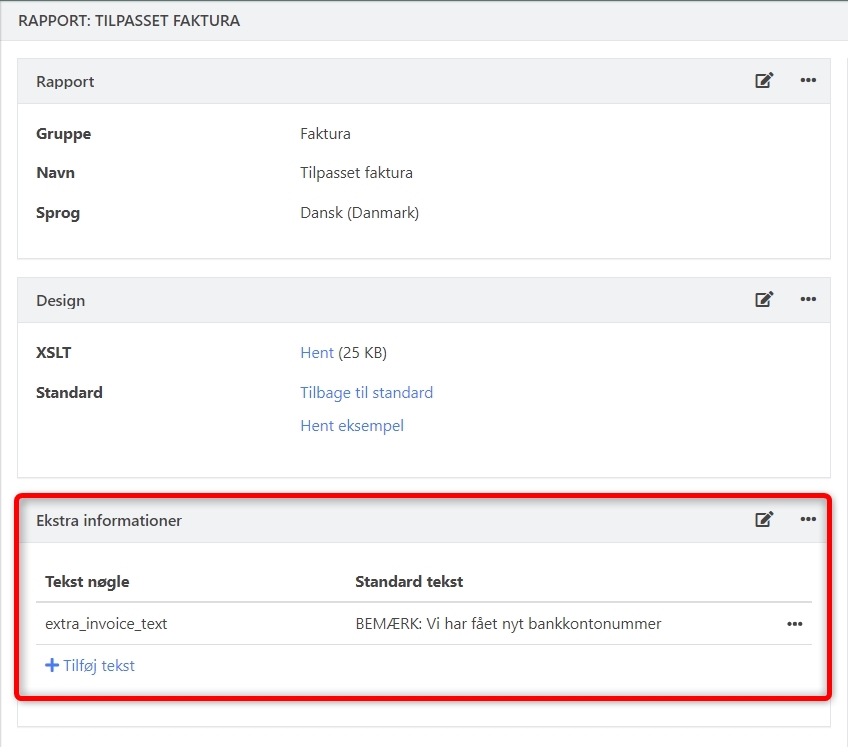Download the XSLT via Hent link
848x747 pixels.
[317, 353]
